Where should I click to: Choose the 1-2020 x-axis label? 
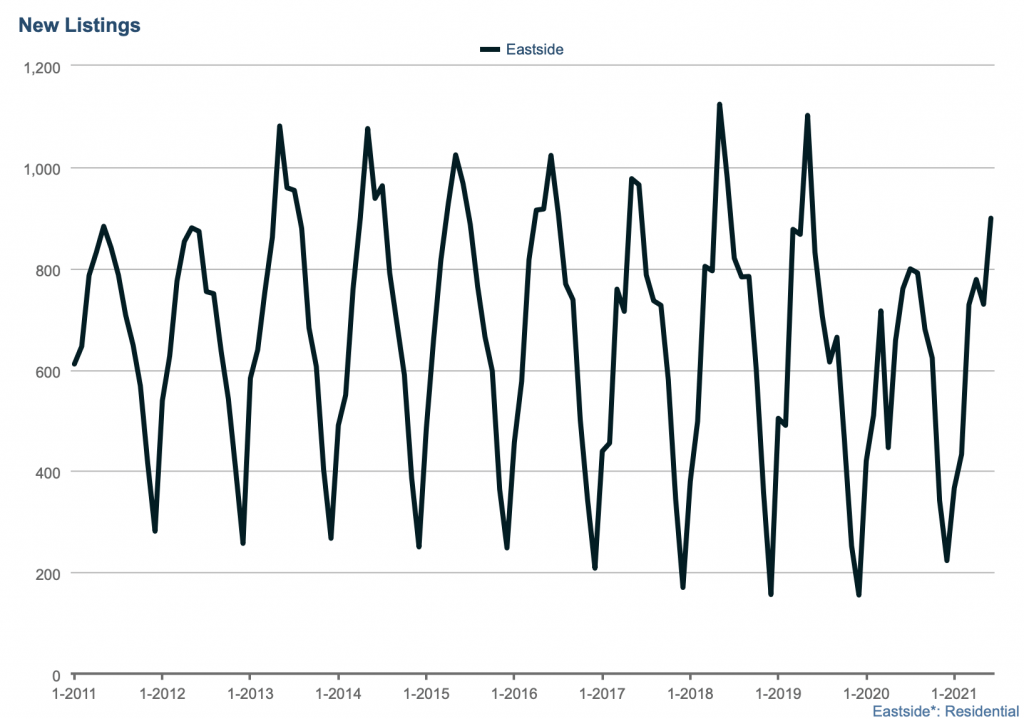coord(865,693)
